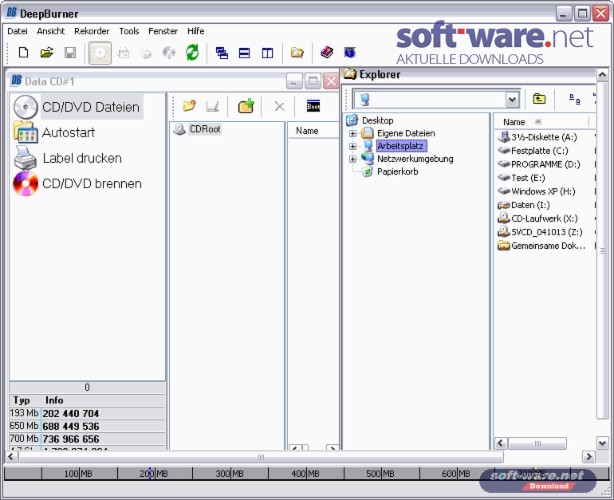Select the 700 Mb disc size row

coord(87,439)
